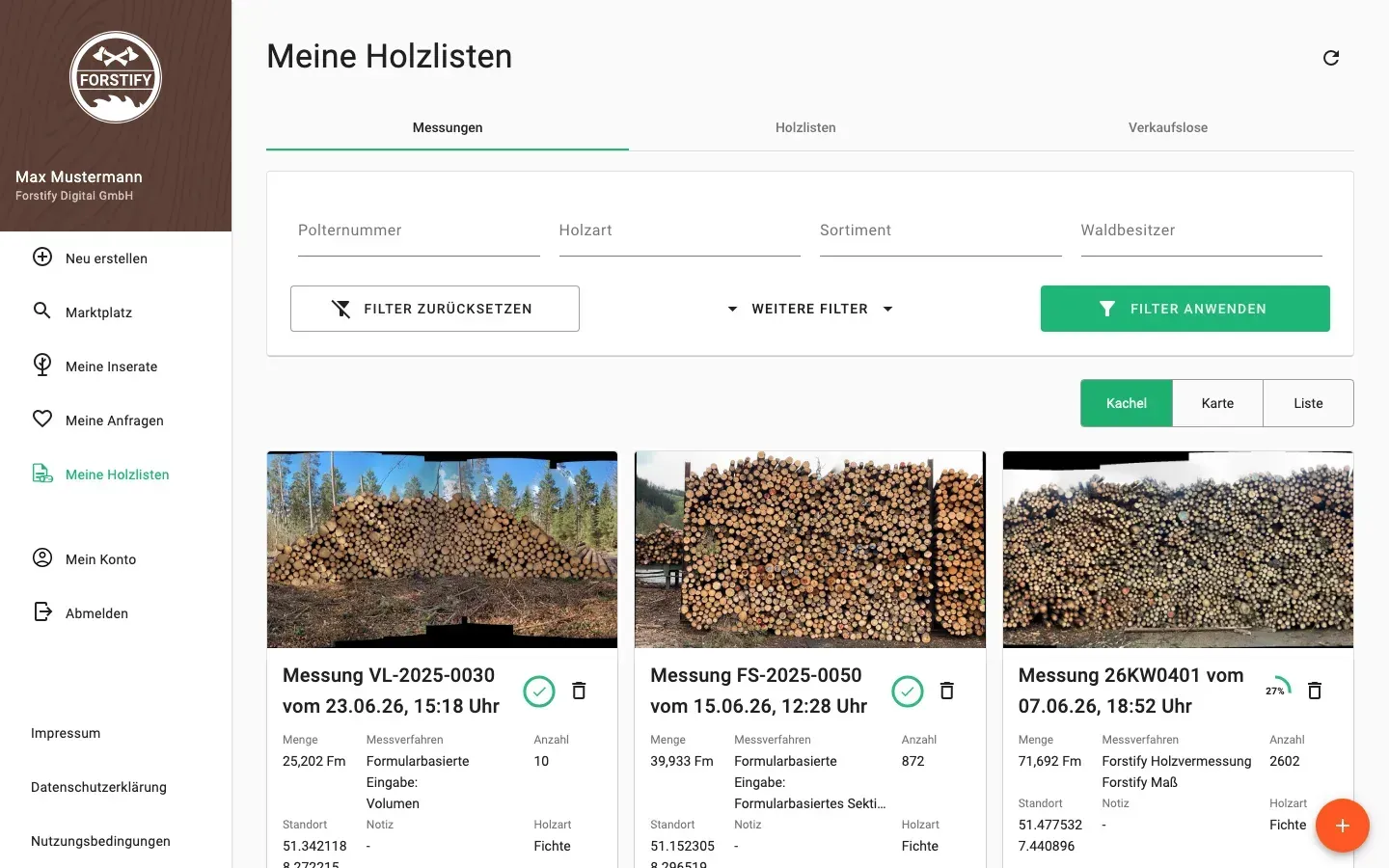Screen dimensions: 1389x868
Task: Delete Messung 26KW0401 with its trash icon
Action: 1314,691
